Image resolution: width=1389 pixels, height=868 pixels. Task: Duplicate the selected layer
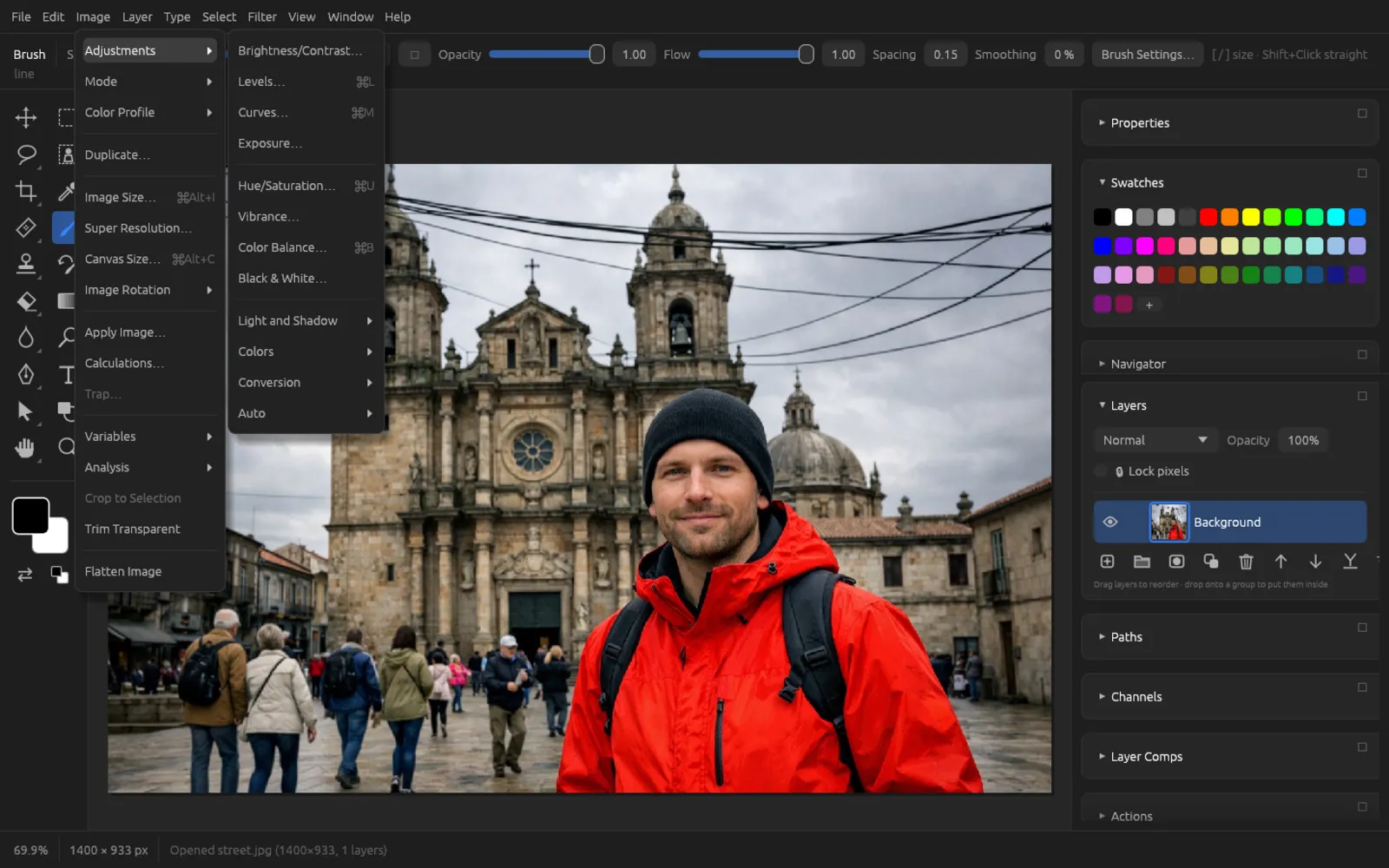point(1211,562)
